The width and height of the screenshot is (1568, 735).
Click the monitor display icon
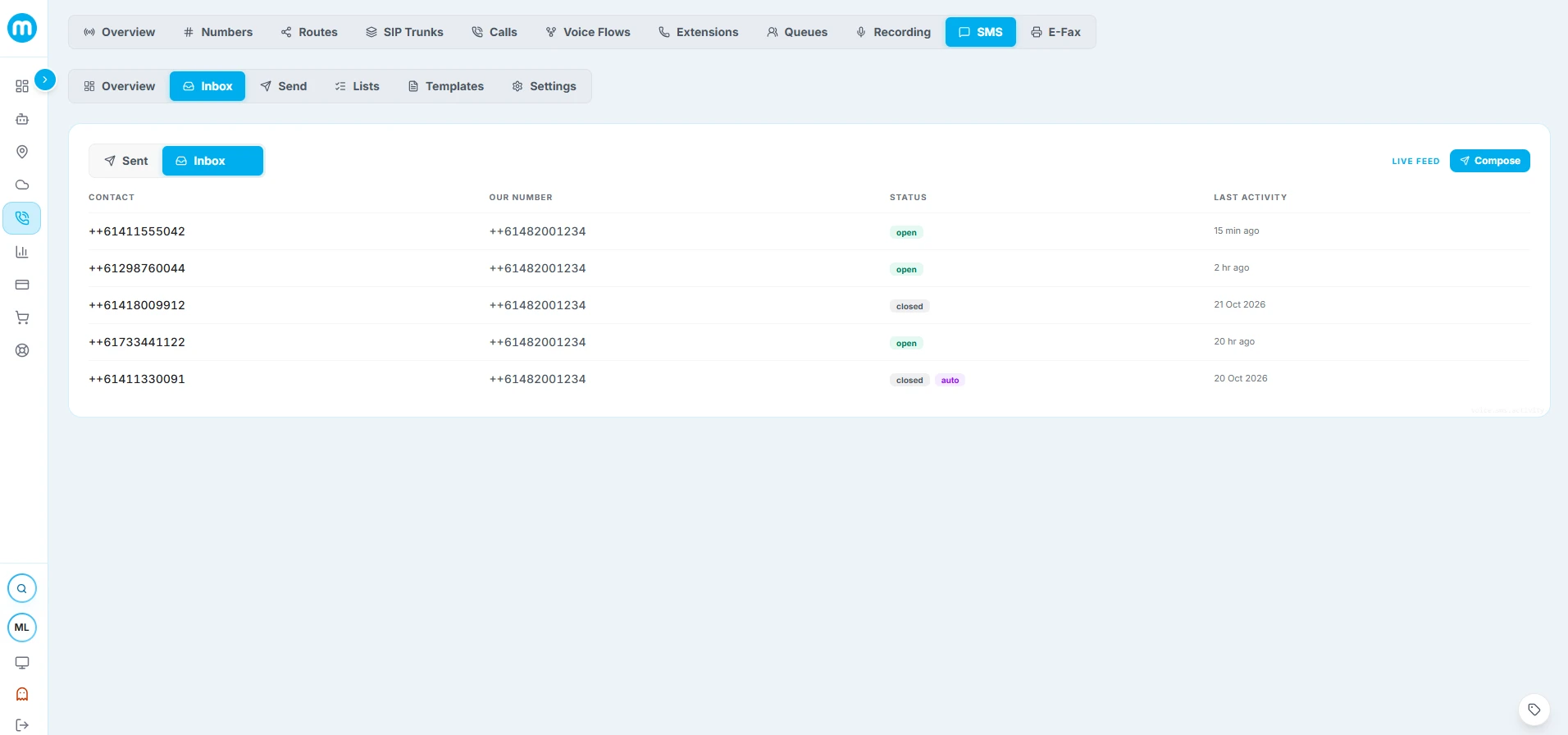point(22,663)
